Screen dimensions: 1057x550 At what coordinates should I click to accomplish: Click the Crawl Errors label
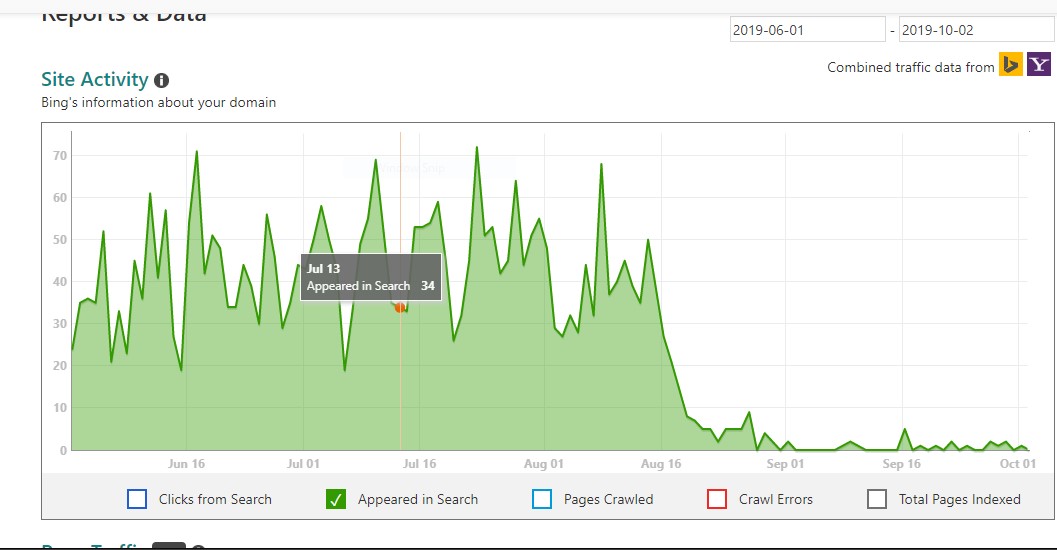(x=775, y=499)
